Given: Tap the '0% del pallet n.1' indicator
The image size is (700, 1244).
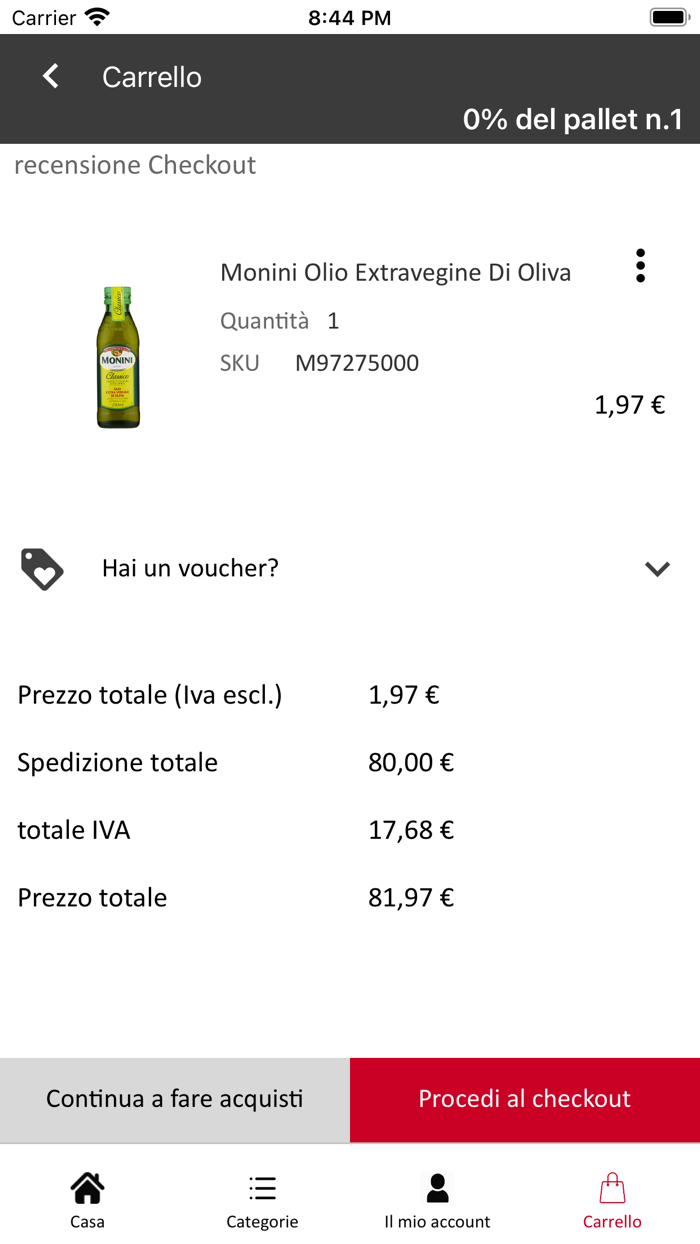Looking at the screenshot, I should click(x=572, y=120).
